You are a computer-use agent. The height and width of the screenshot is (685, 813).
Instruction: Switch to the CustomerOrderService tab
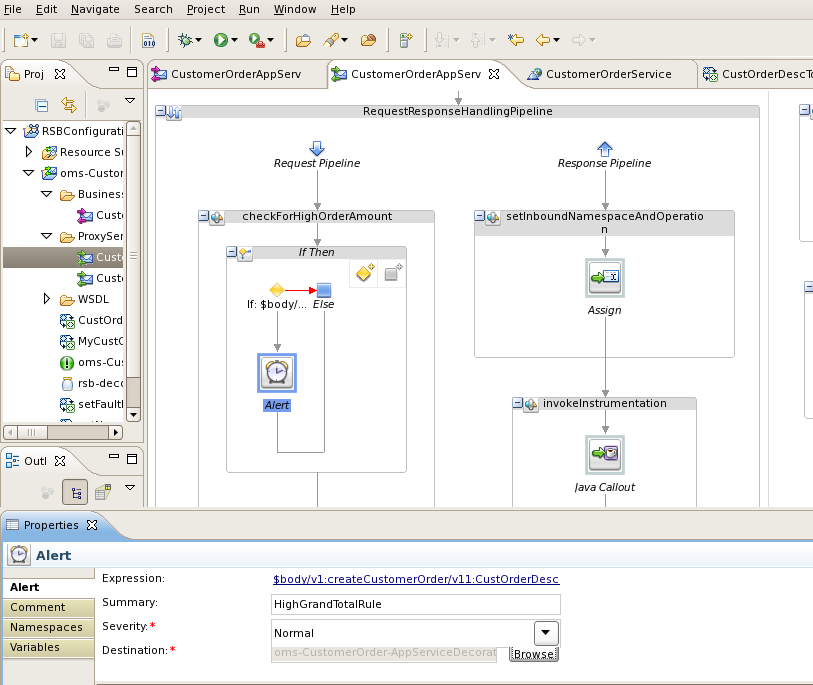pyautogui.click(x=607, y=74)
